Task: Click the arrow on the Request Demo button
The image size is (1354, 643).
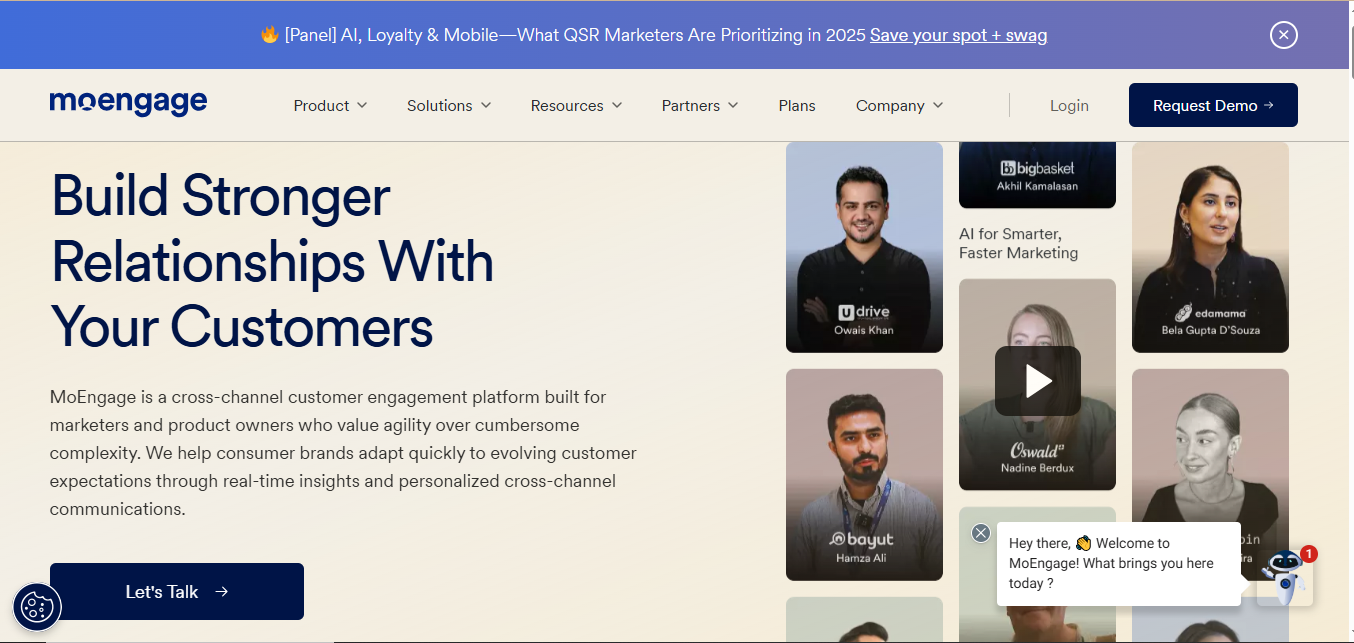Action: [1269, 105]
